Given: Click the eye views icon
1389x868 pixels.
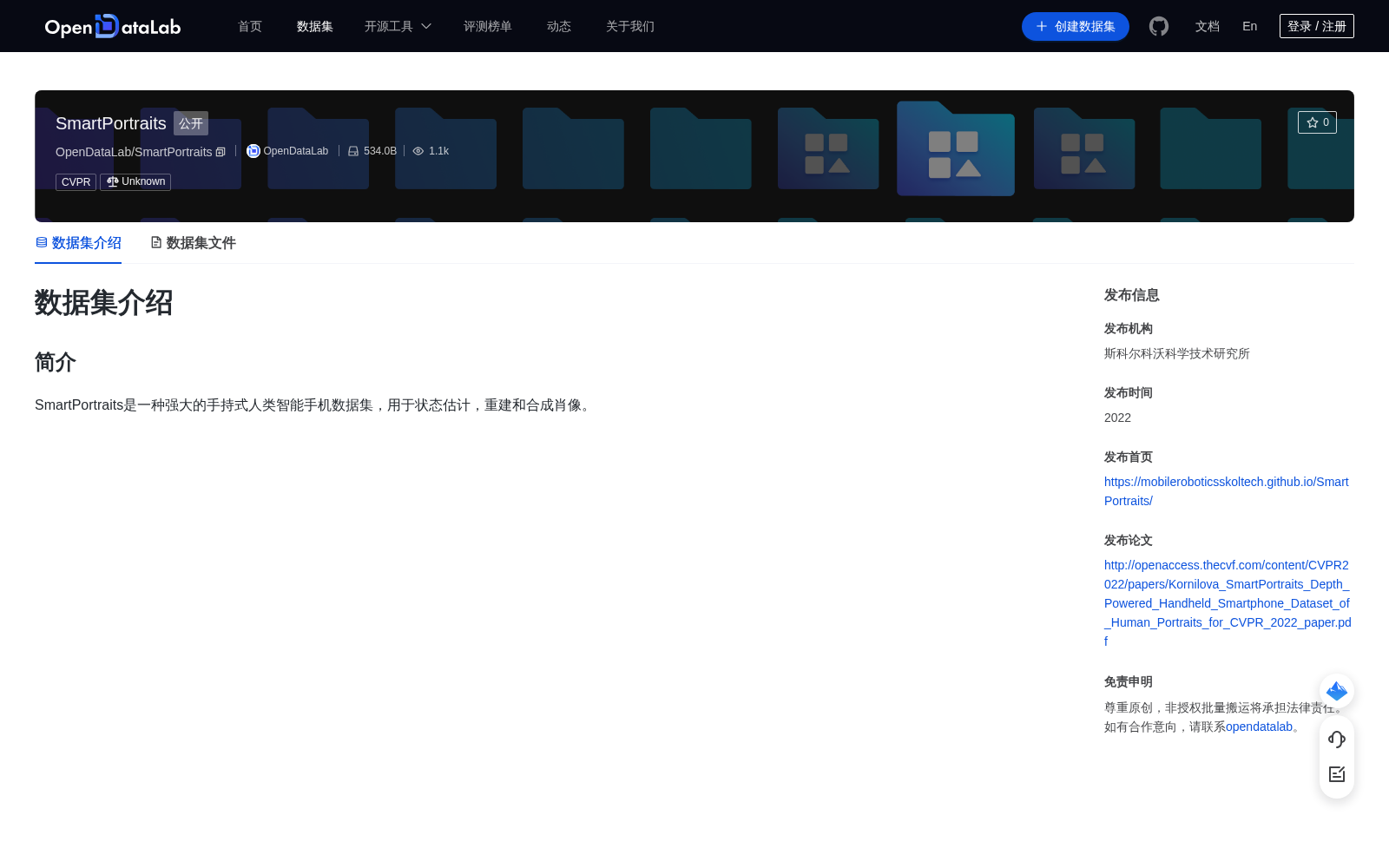Looking at the screenshot, I should pos(418,151).
